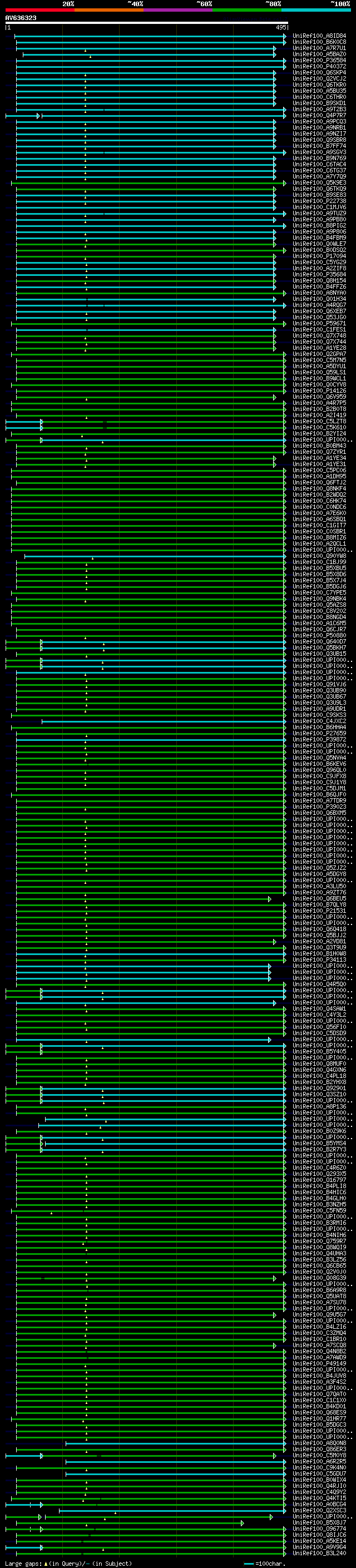Select the UniRef100_P22738 label
Viewport: 356px width, 1568px height.
[319, 201]
